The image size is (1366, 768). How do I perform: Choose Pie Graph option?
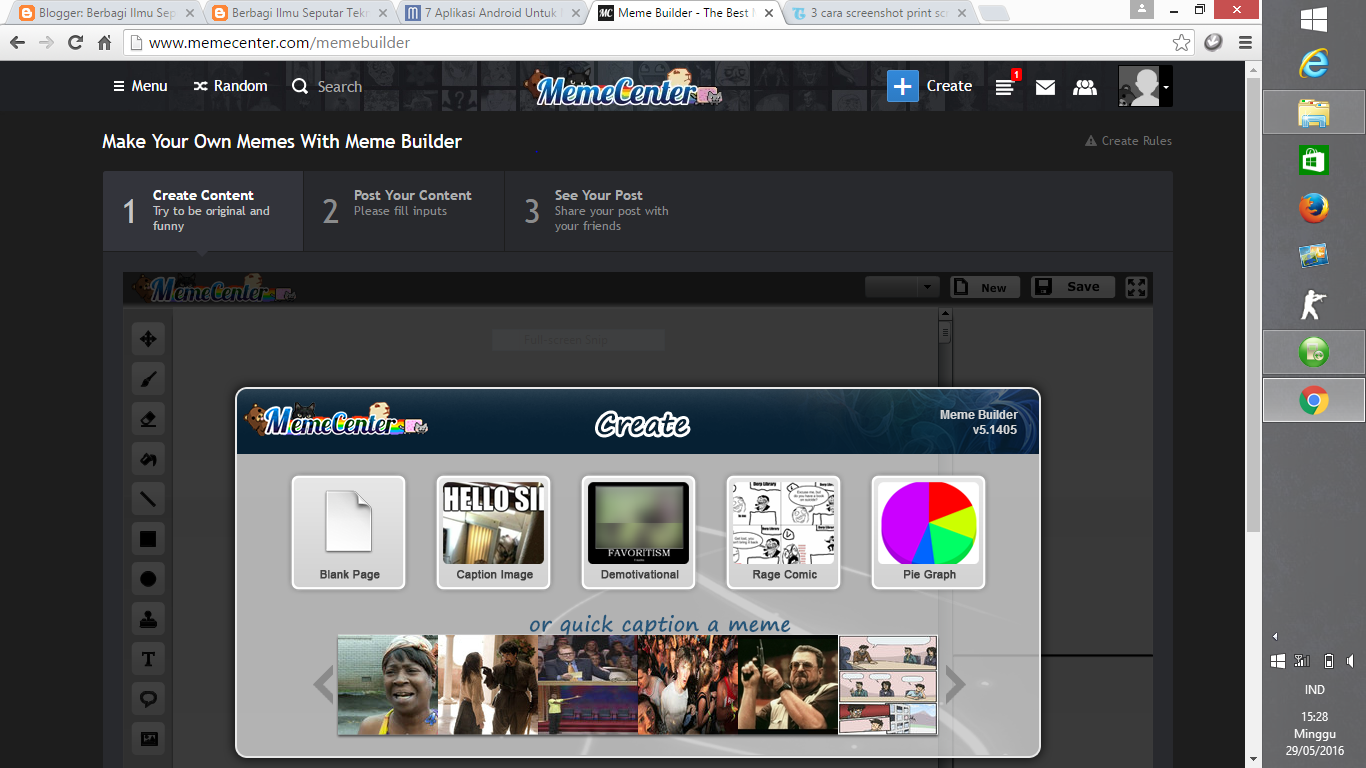929,532
